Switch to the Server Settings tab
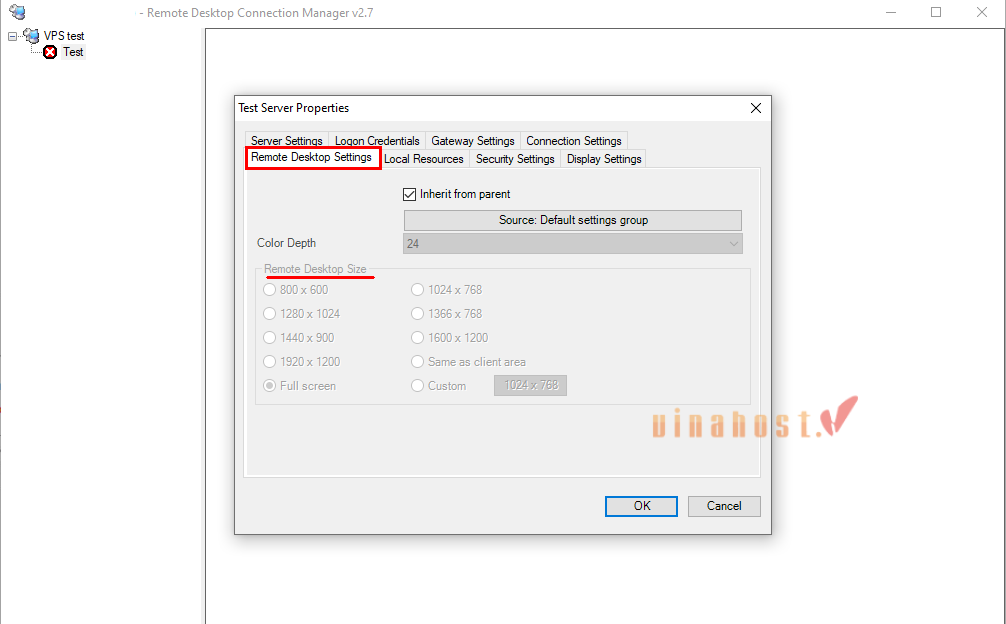Viewport: 1006px width, 624px height. [x=287, y=140]
